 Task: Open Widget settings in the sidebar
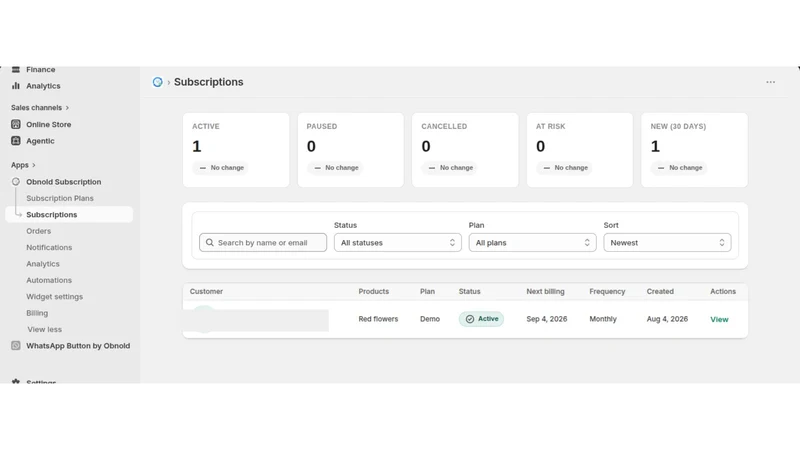click(x=55, y=296)
